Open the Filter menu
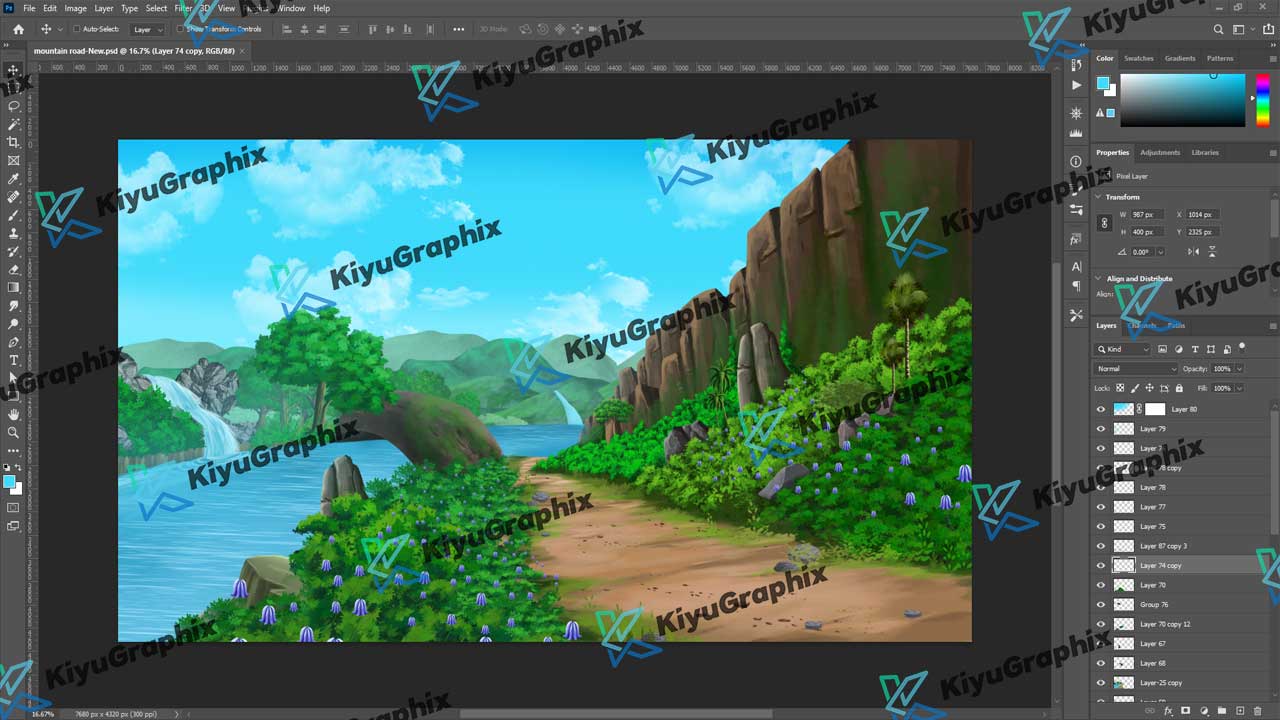Image resolution: width=1280 pixels, height=720 pixels. click(x=183, y=8)
